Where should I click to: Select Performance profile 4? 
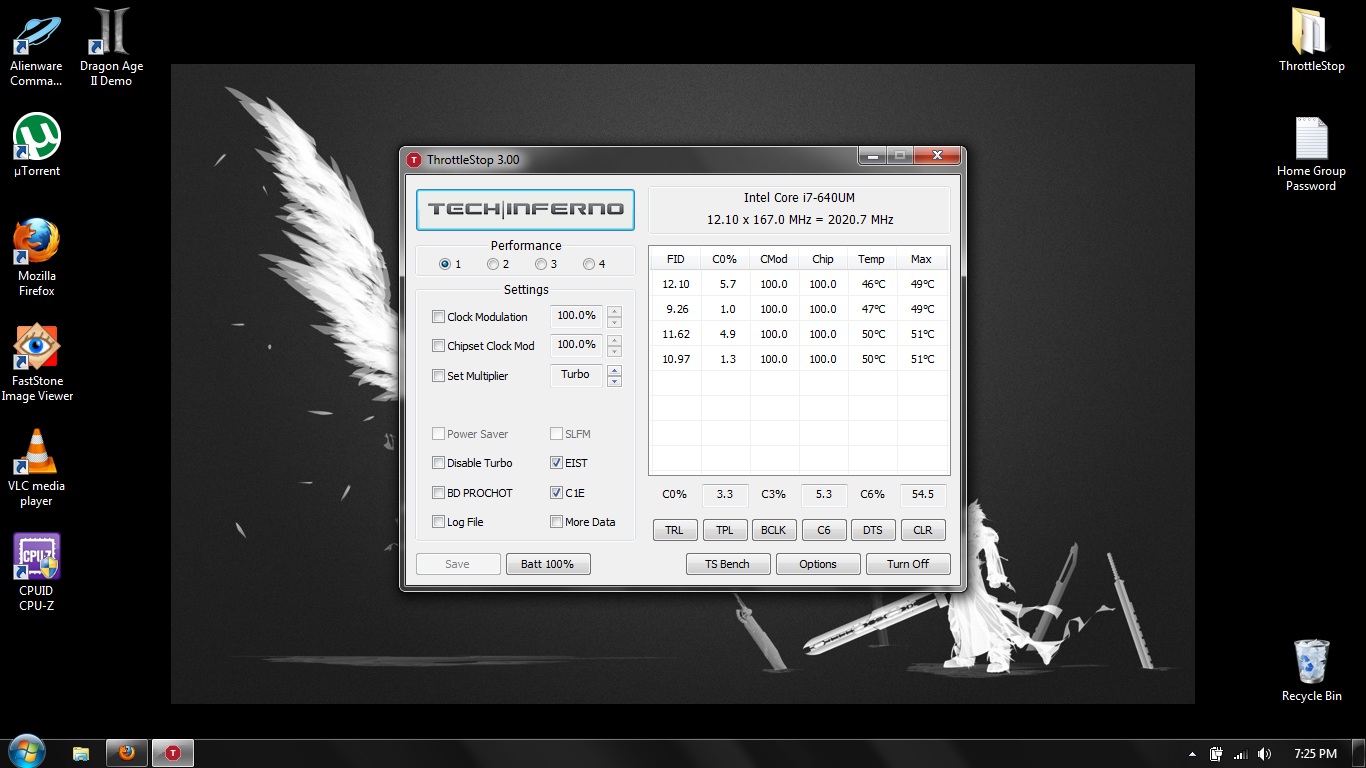click(x=594, y=264)
